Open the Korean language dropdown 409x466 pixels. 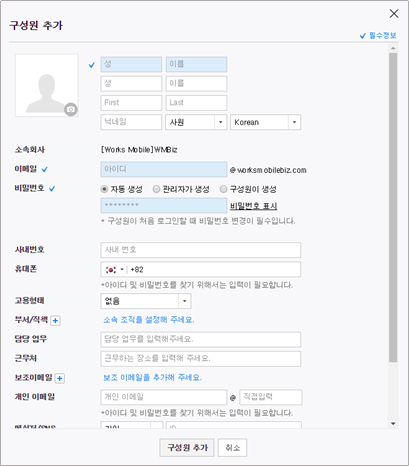266,122
